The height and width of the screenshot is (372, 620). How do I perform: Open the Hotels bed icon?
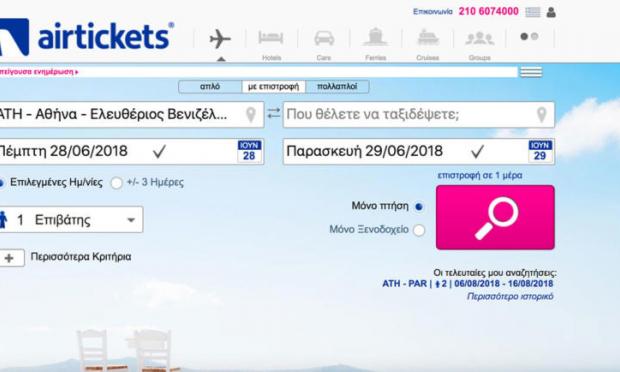click(271, 38)
